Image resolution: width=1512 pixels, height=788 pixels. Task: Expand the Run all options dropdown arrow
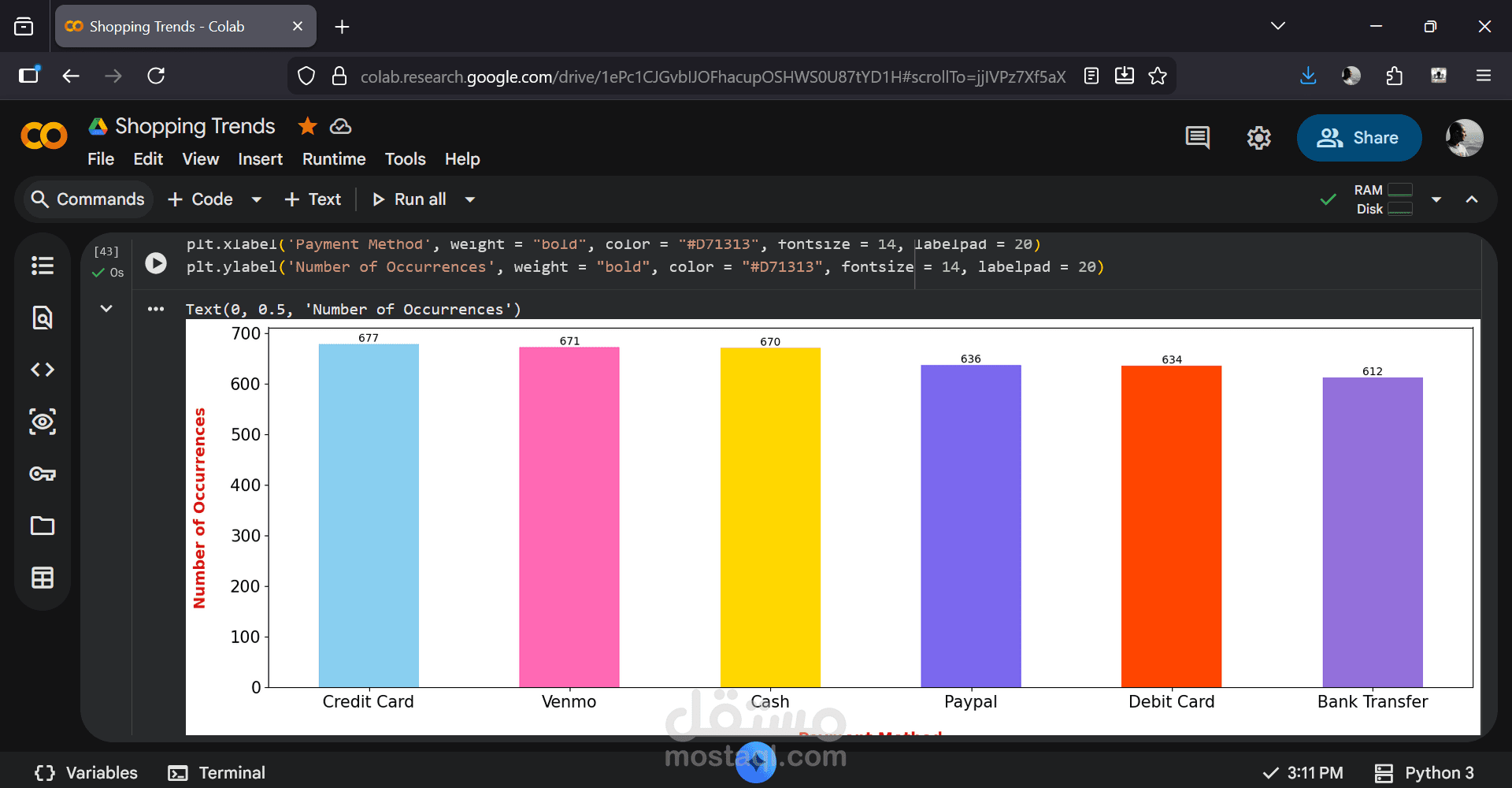click(470, 199)
